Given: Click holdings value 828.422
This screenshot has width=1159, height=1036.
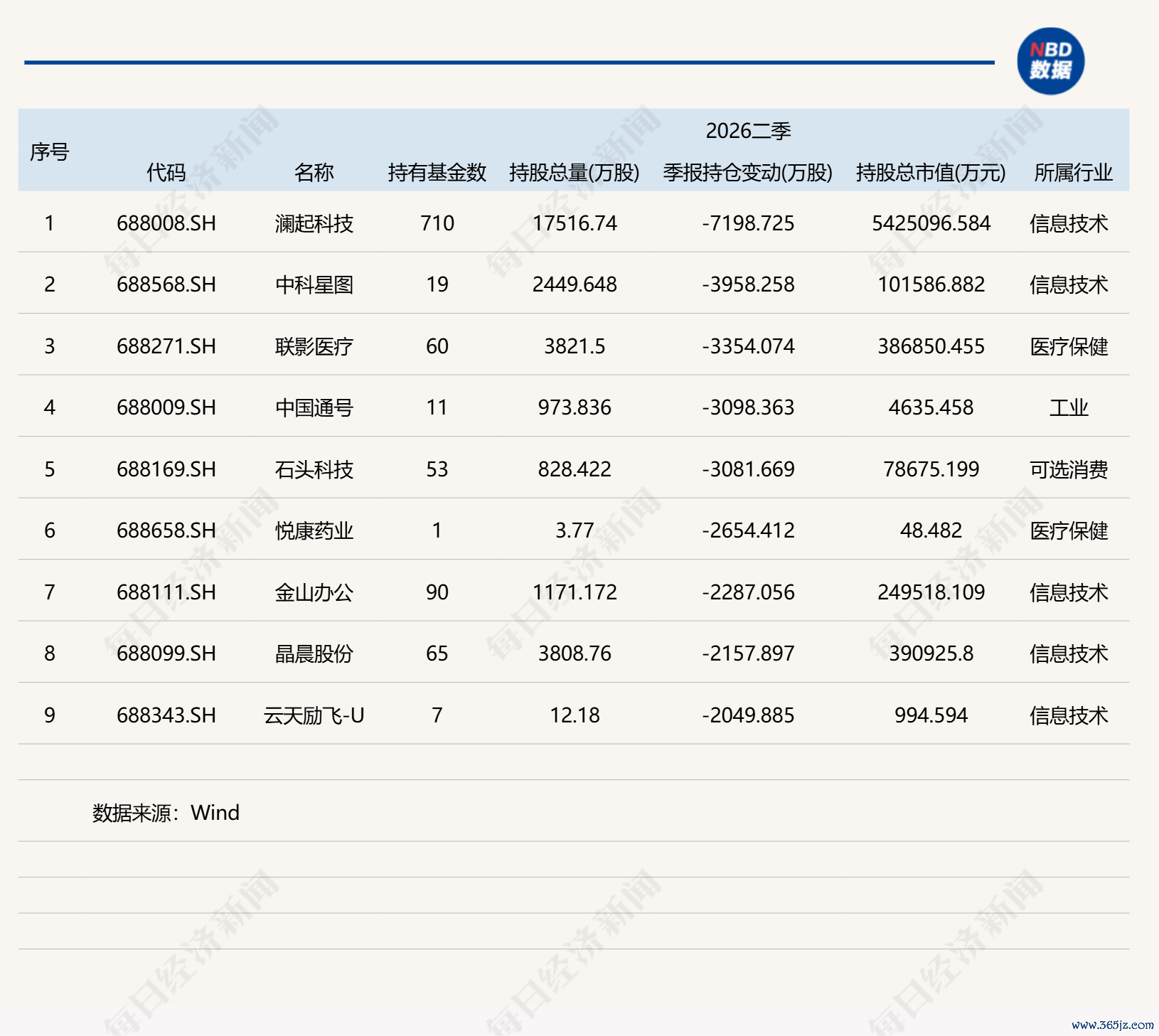Looking at the screenshot, I should tap(575, 469).
